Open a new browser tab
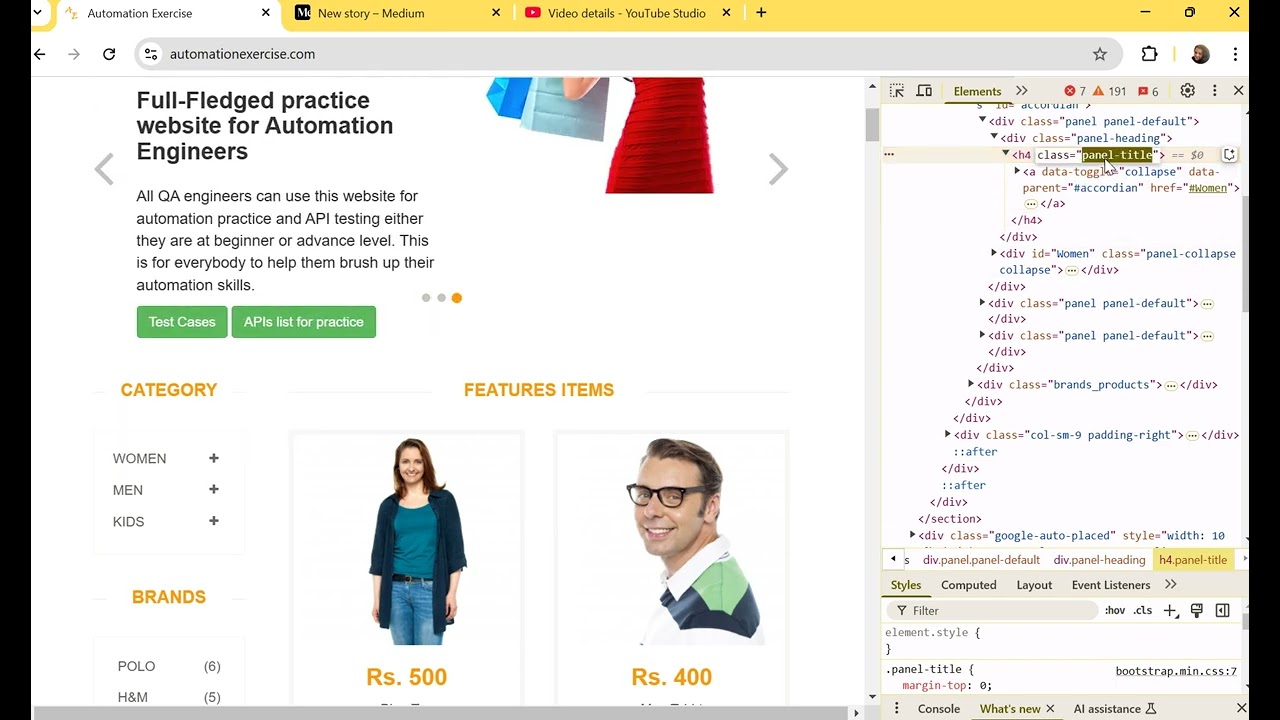 [761, 13]
